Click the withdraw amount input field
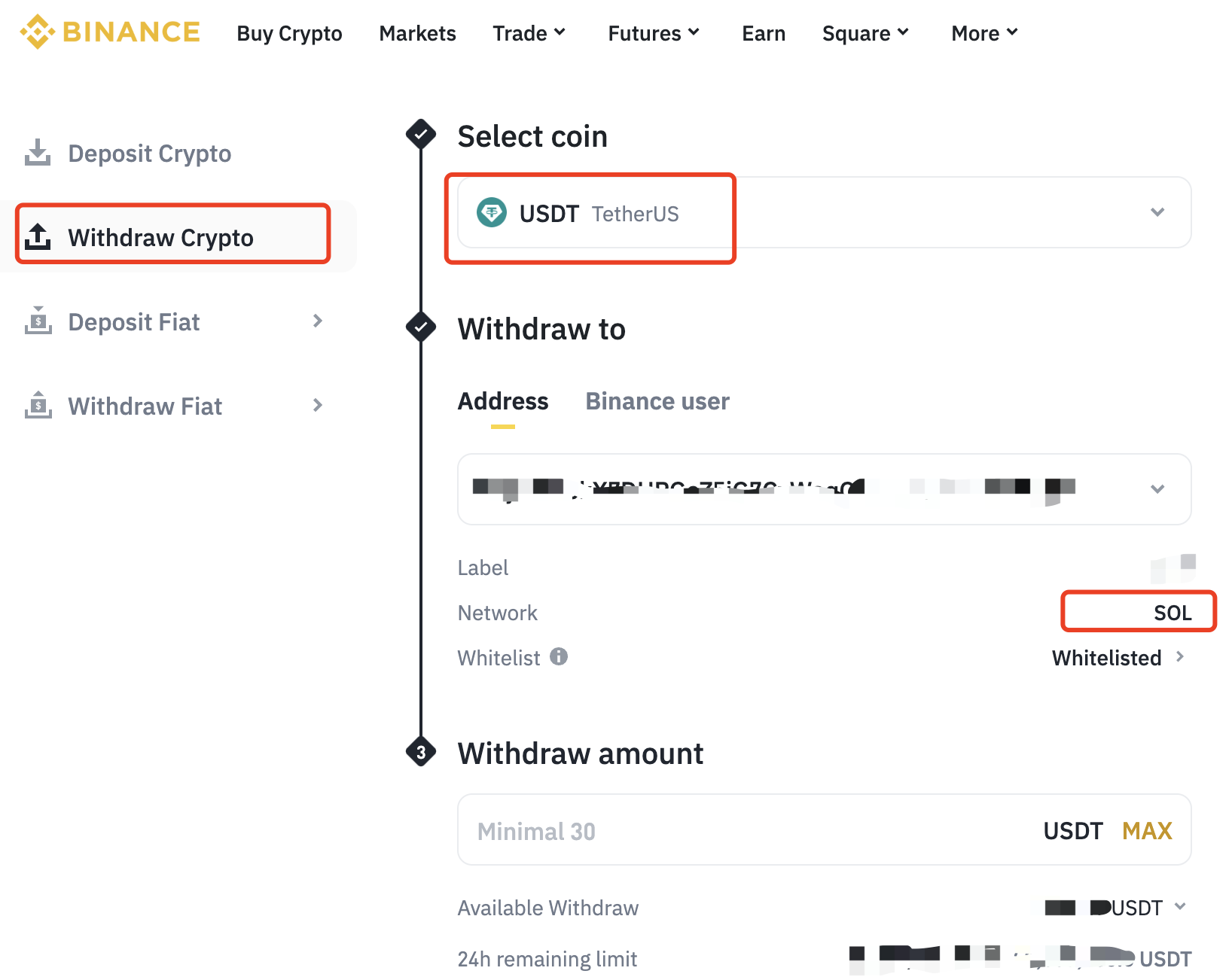The width and height of the screenshot is (1232, 980). (825, 829)
